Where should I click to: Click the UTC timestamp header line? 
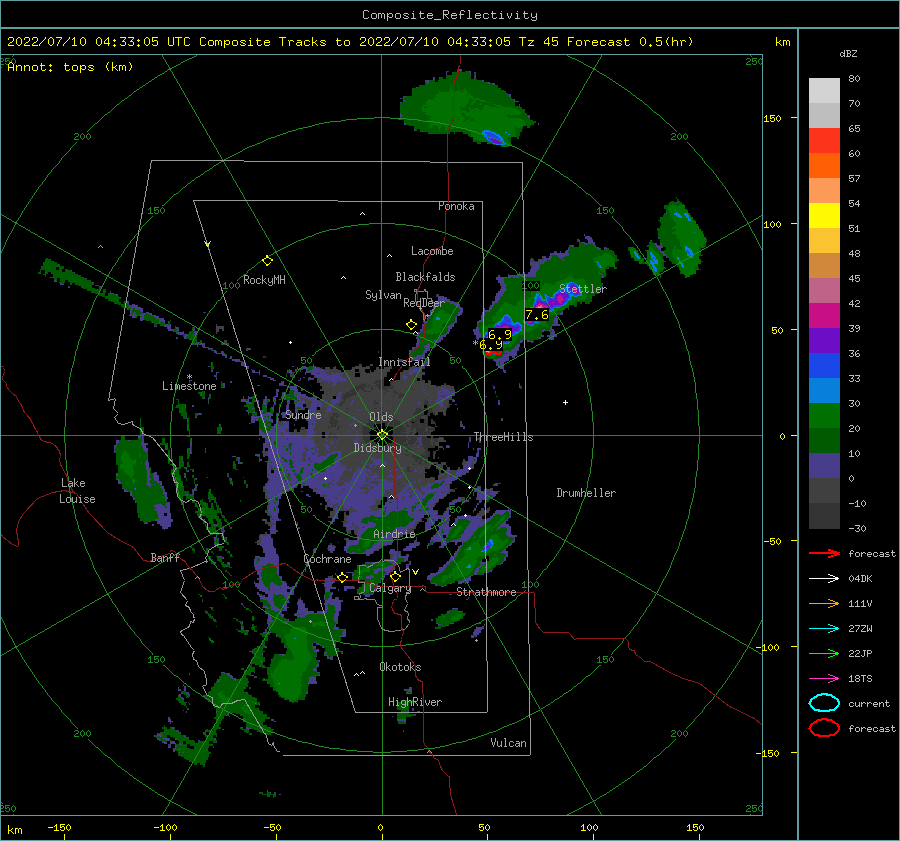click(x=350, y=42)
